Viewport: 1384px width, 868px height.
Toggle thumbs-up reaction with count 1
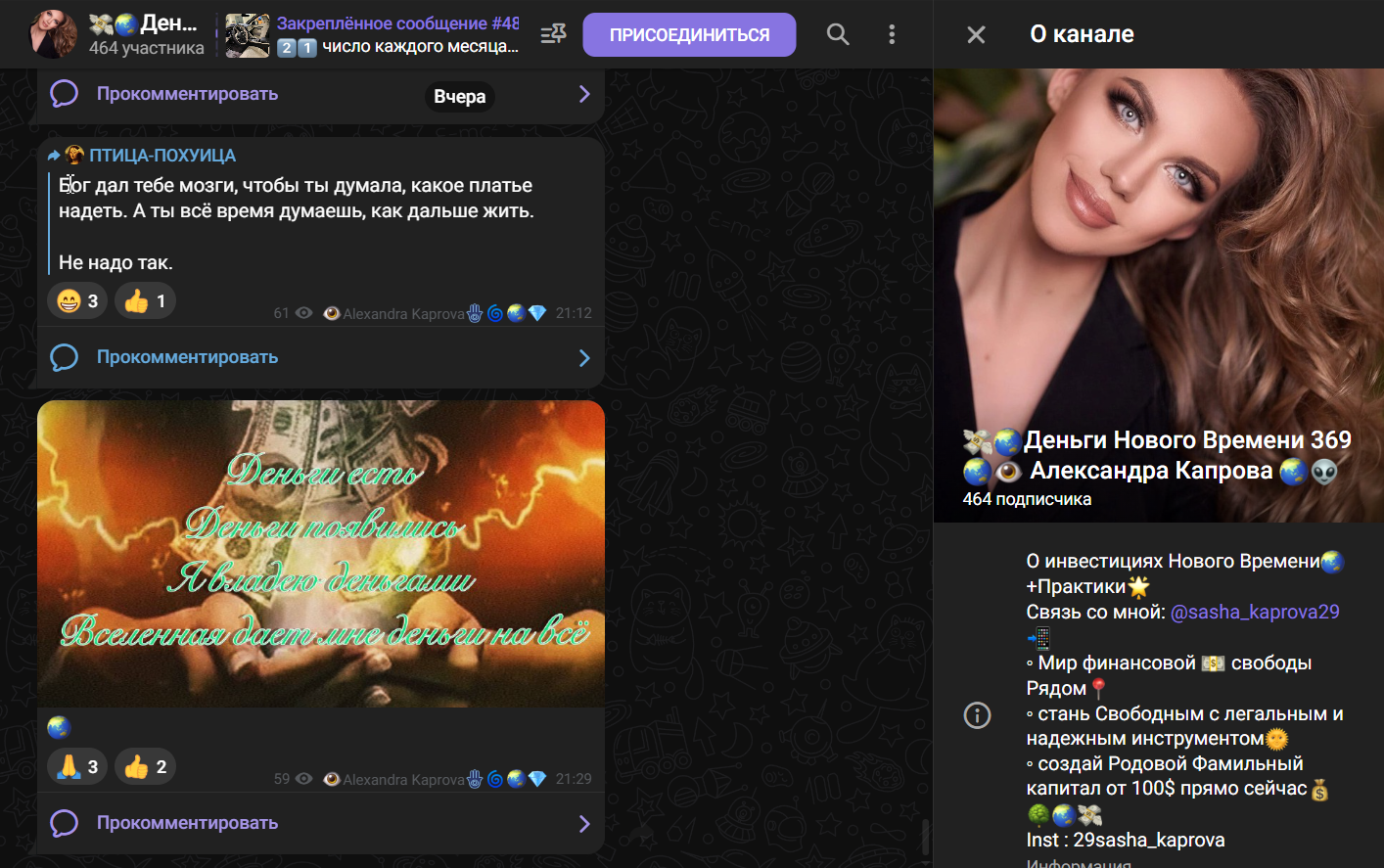tap(145, 300)
